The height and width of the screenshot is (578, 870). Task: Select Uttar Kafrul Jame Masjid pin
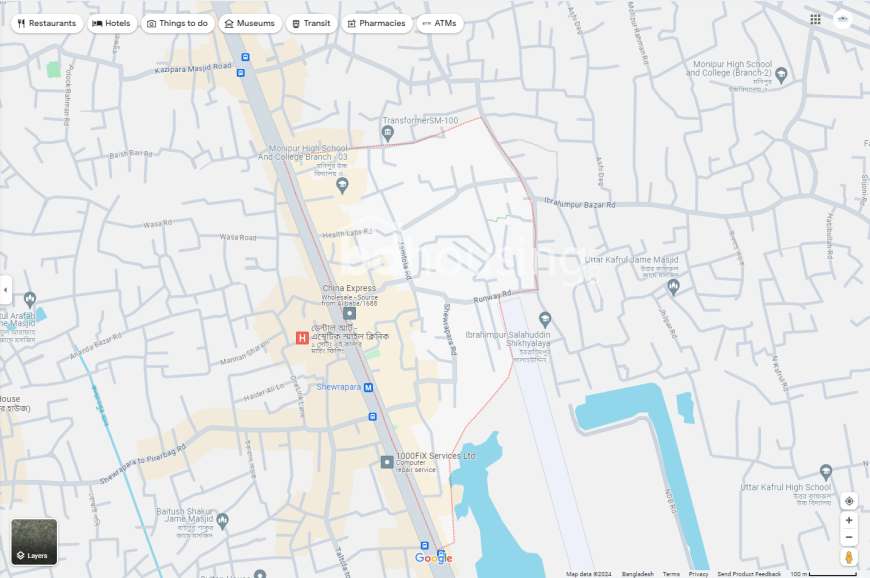(x=674, y=287)
